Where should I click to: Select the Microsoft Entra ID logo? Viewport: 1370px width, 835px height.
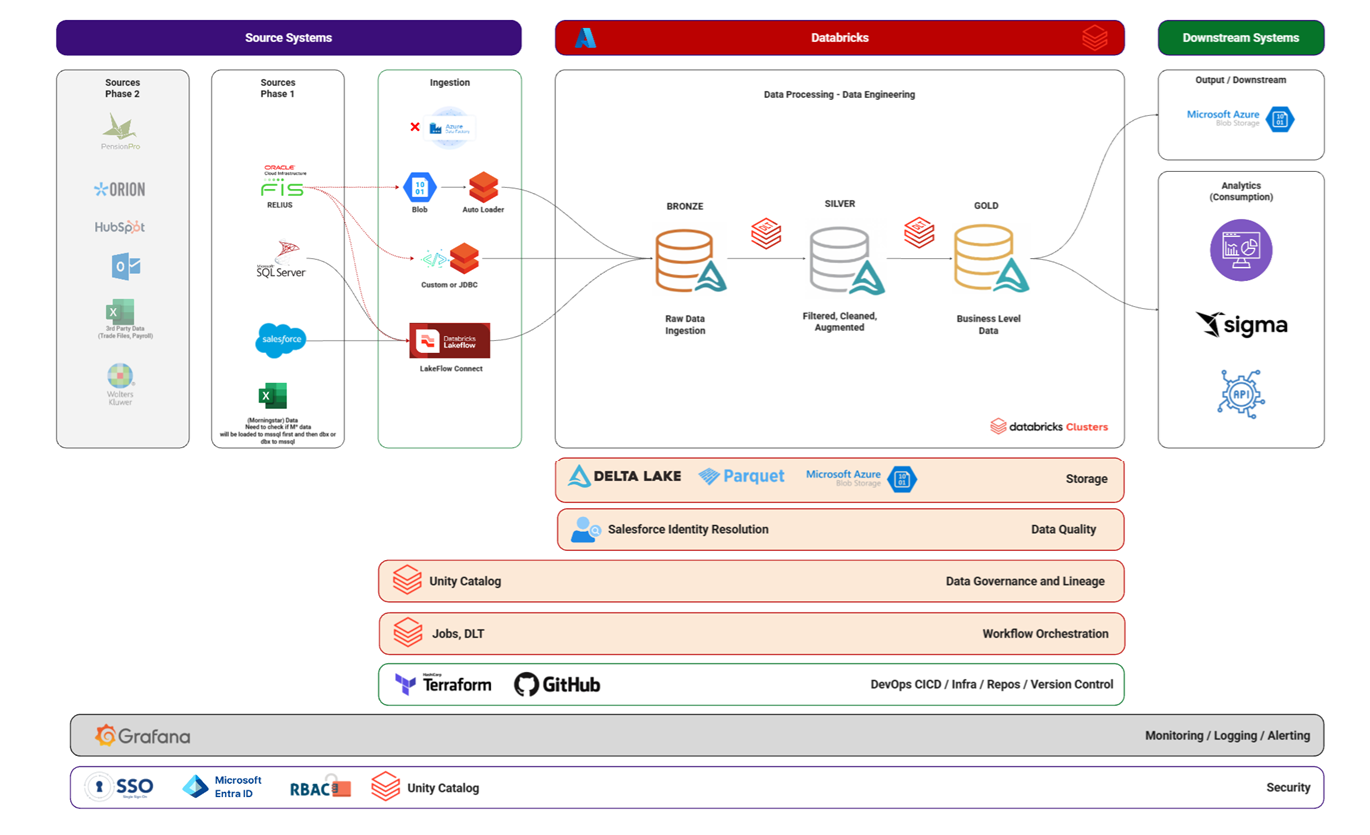(x=223, y=787)
